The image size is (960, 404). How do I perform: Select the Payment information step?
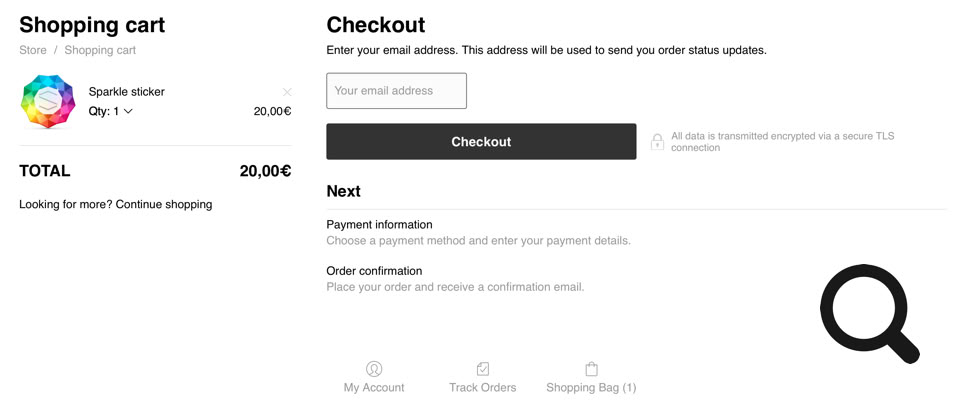(379, 225)
